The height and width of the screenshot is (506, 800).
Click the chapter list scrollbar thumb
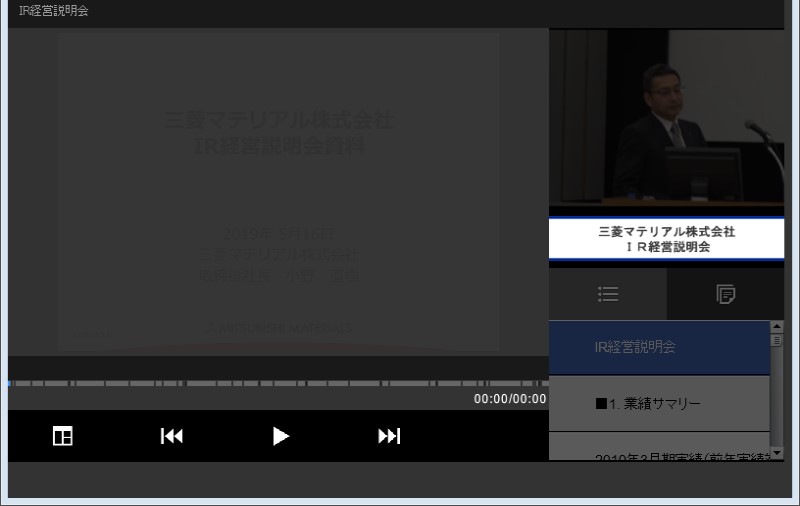pyautogui.click(x=777, y=340)
